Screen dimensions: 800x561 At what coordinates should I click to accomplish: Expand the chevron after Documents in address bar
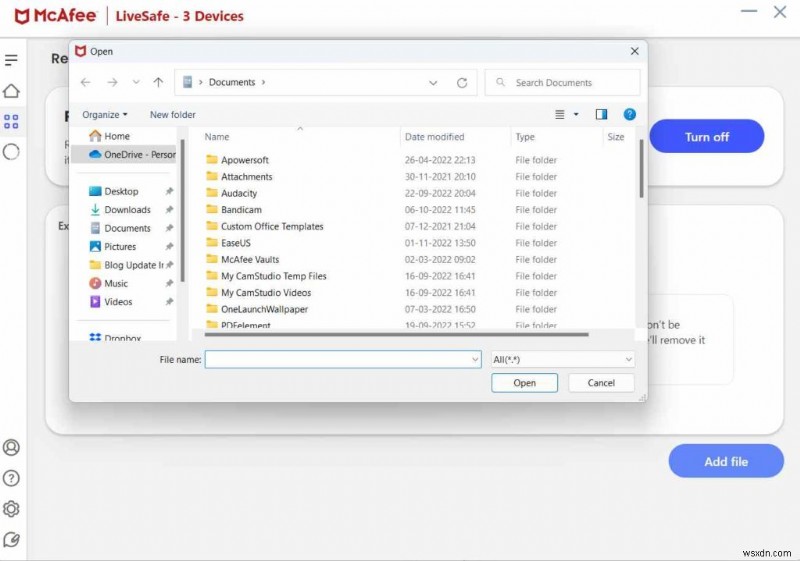tap(263, 82)
